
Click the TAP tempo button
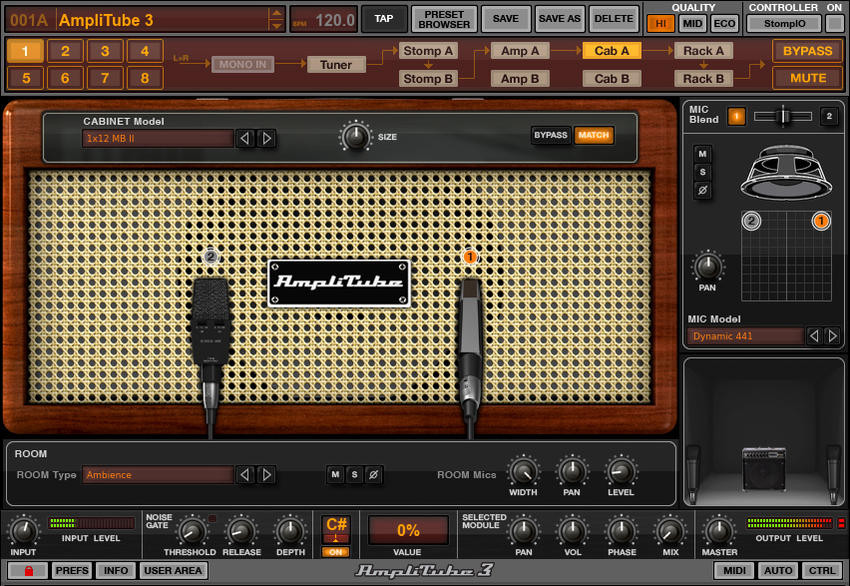point(384,18)
